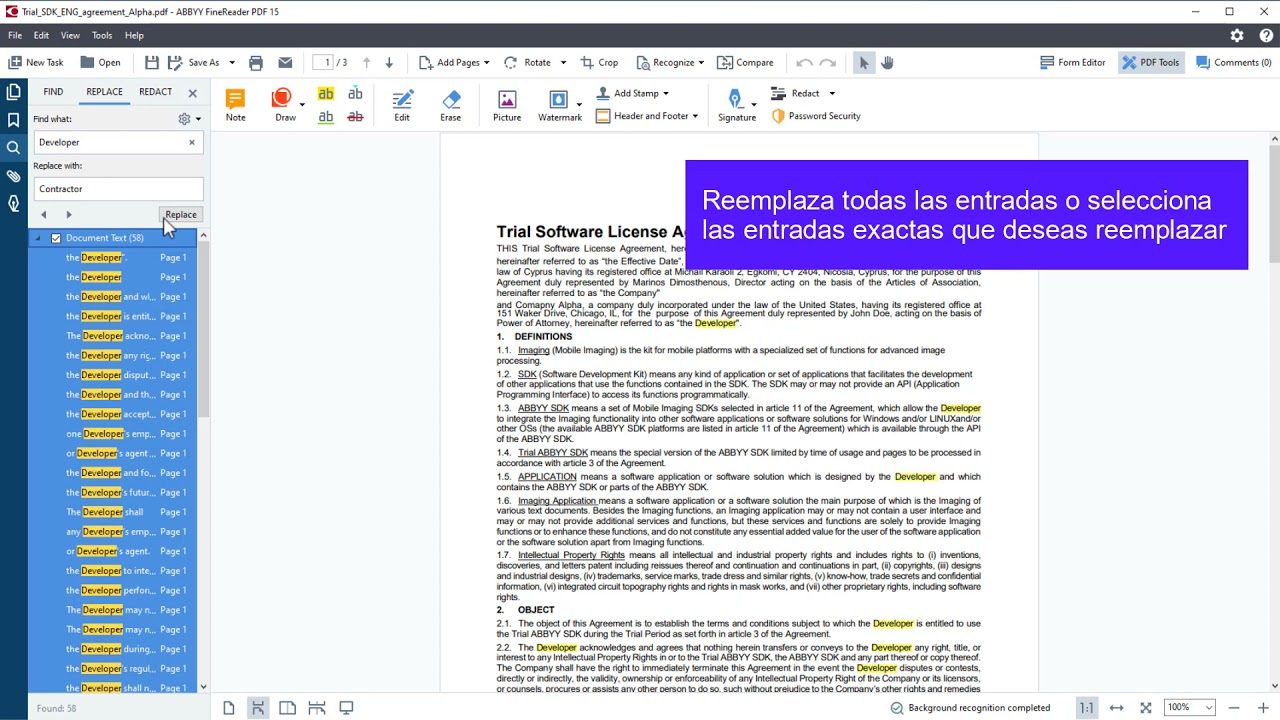Collapse the Document Text results tree
1280x720 pixels.
pos(39,238)
